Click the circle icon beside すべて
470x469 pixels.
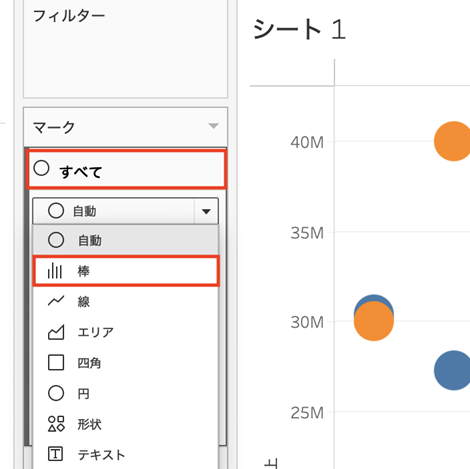41,168
